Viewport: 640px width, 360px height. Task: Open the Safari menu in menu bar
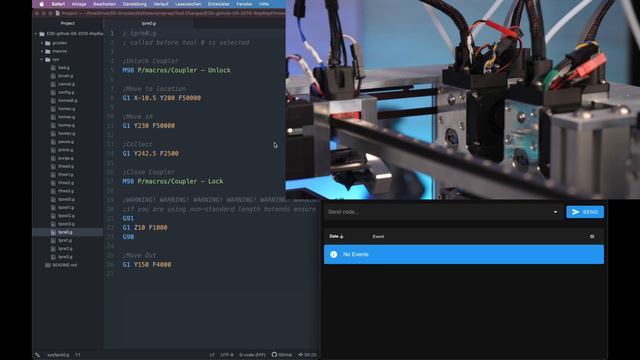tap(58, 4)
